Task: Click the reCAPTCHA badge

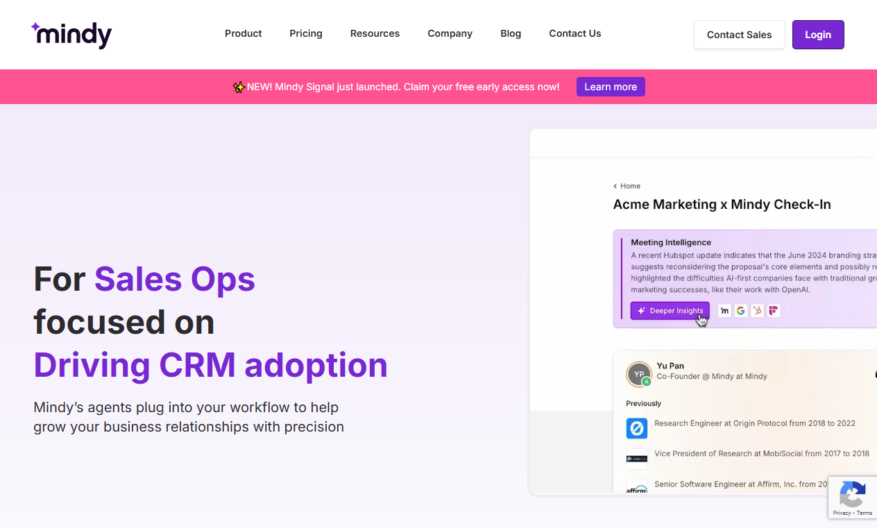Action: 852,497
